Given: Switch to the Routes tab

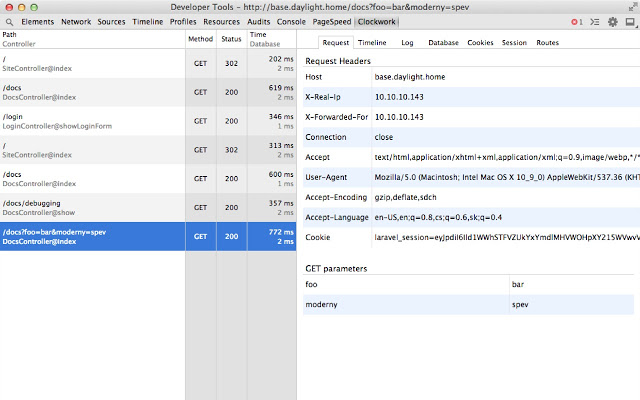Looking at the screenshot, I should click(x=547, y=42).
